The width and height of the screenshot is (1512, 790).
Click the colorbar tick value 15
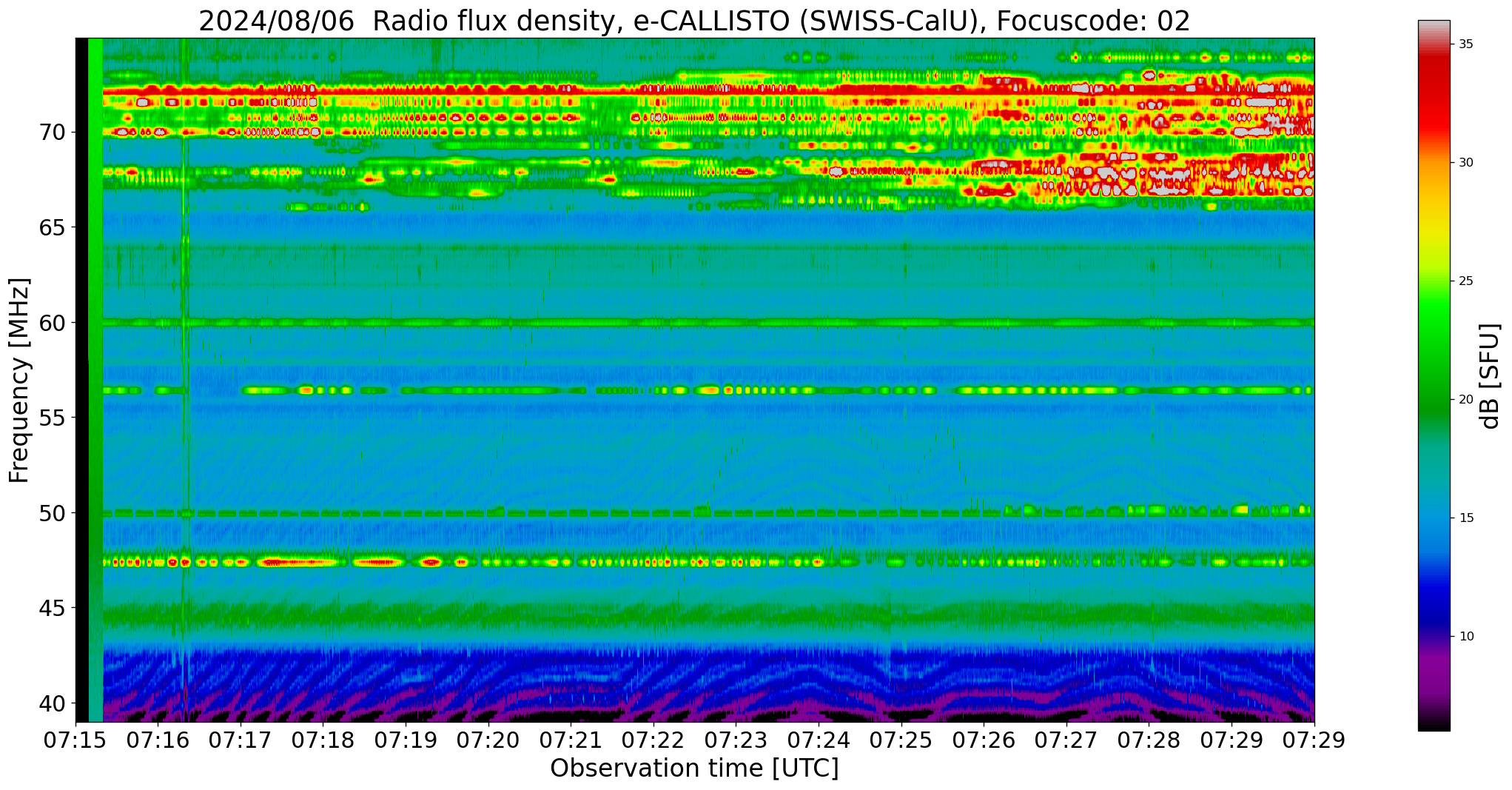(x=1465, y=518)
